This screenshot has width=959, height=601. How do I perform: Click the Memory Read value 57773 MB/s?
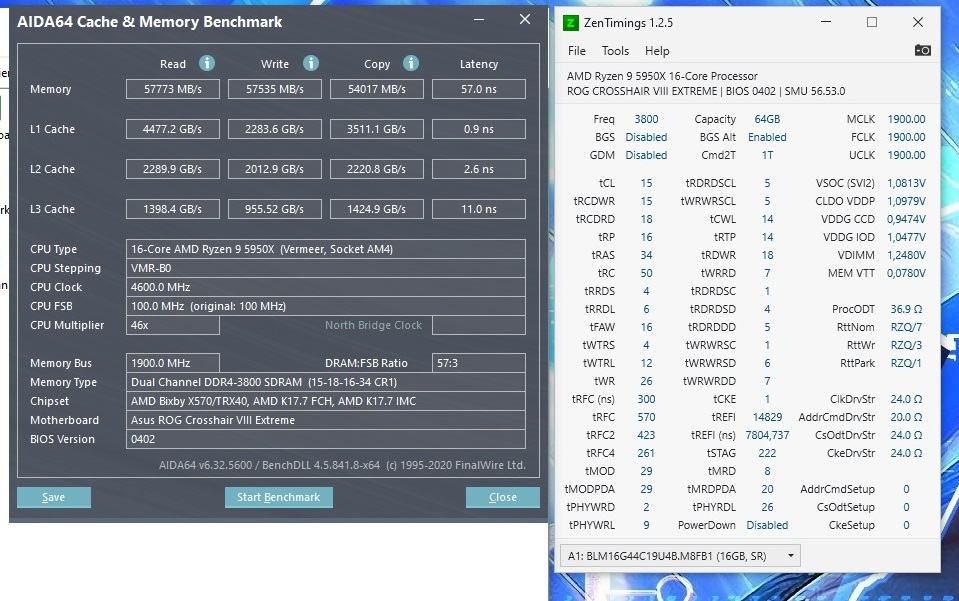[172, 89]
